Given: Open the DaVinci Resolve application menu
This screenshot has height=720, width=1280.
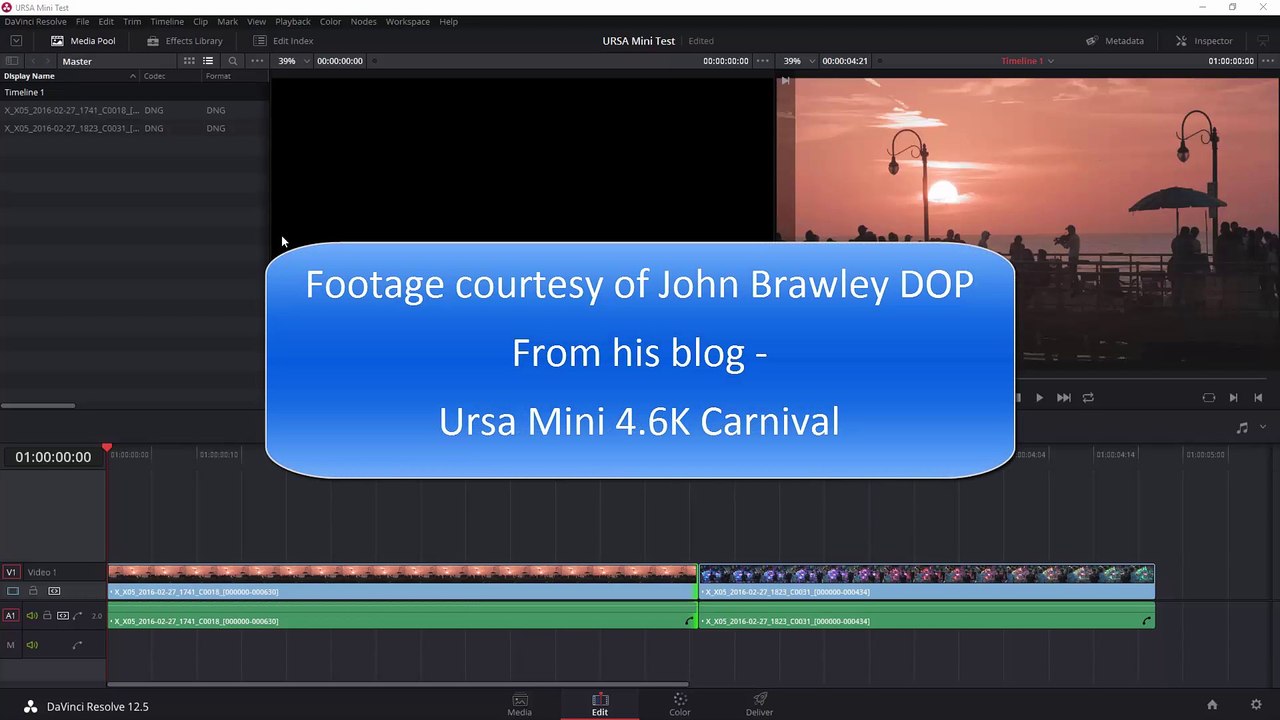Looking at the screenshot, I should [x=36, y=21].
